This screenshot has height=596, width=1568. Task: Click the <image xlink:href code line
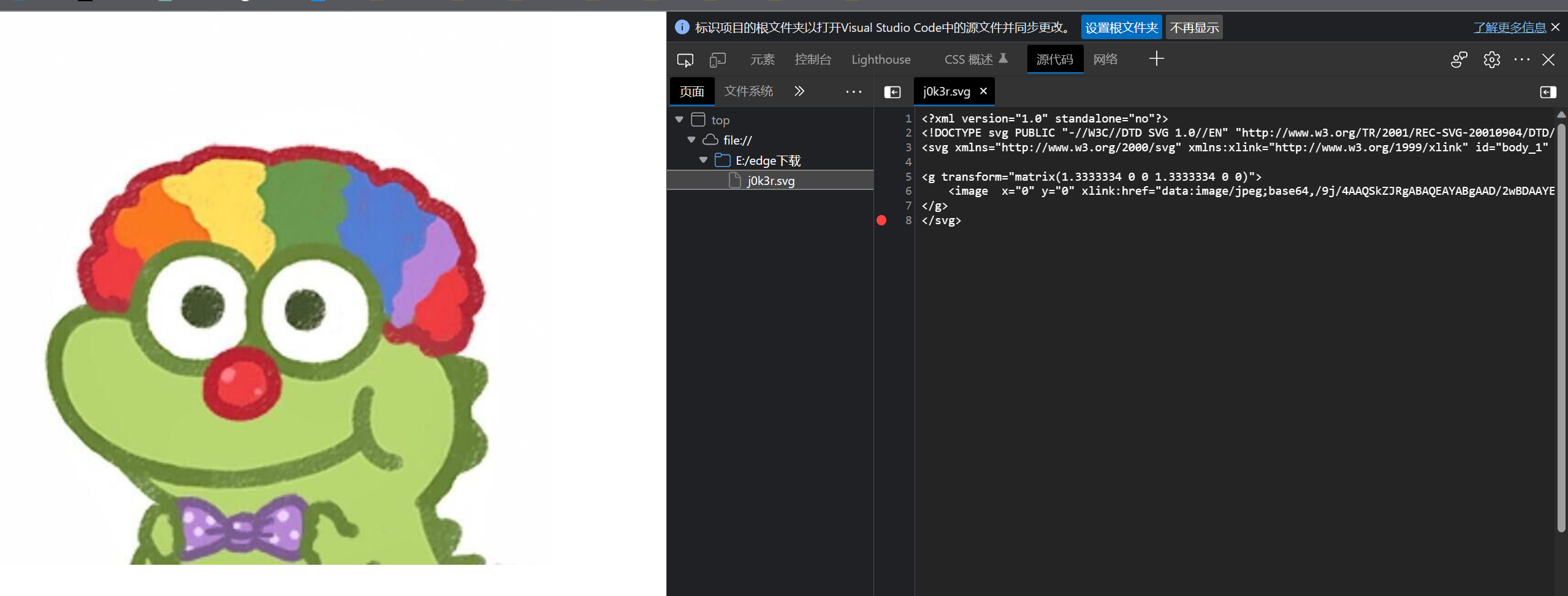tap(1251, 191)
